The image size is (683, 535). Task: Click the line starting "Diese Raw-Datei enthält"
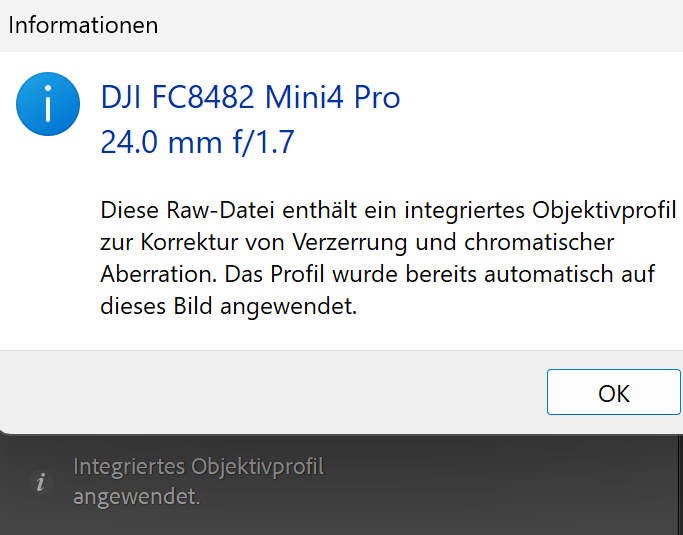click(x=388, y=212)
